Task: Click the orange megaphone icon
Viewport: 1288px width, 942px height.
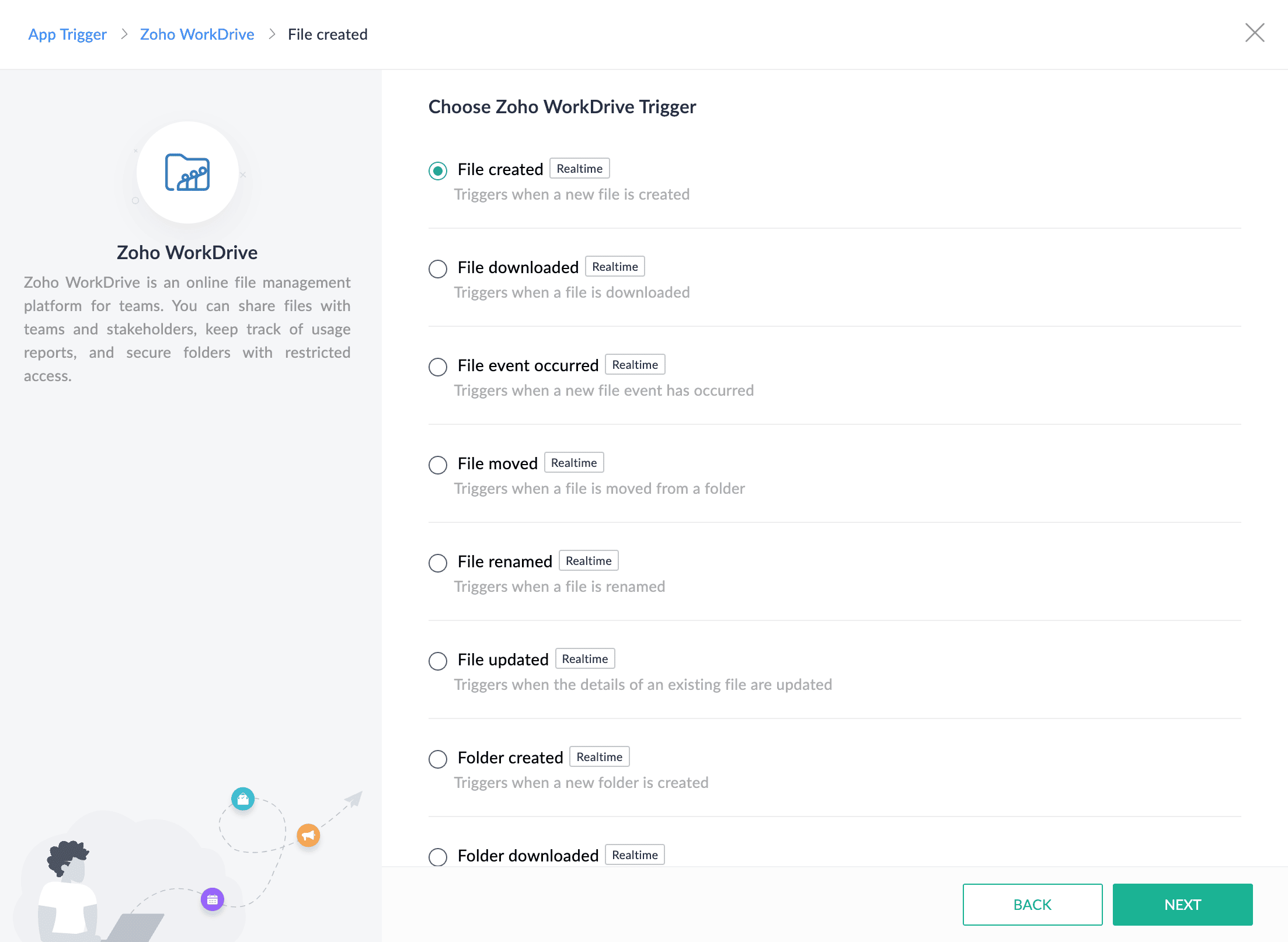Action: pos(308,835)
